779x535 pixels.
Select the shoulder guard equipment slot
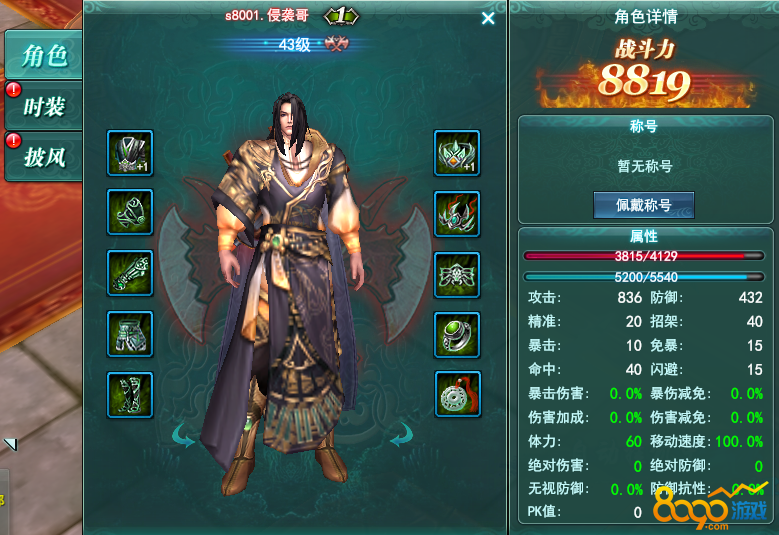click(130, 212)
